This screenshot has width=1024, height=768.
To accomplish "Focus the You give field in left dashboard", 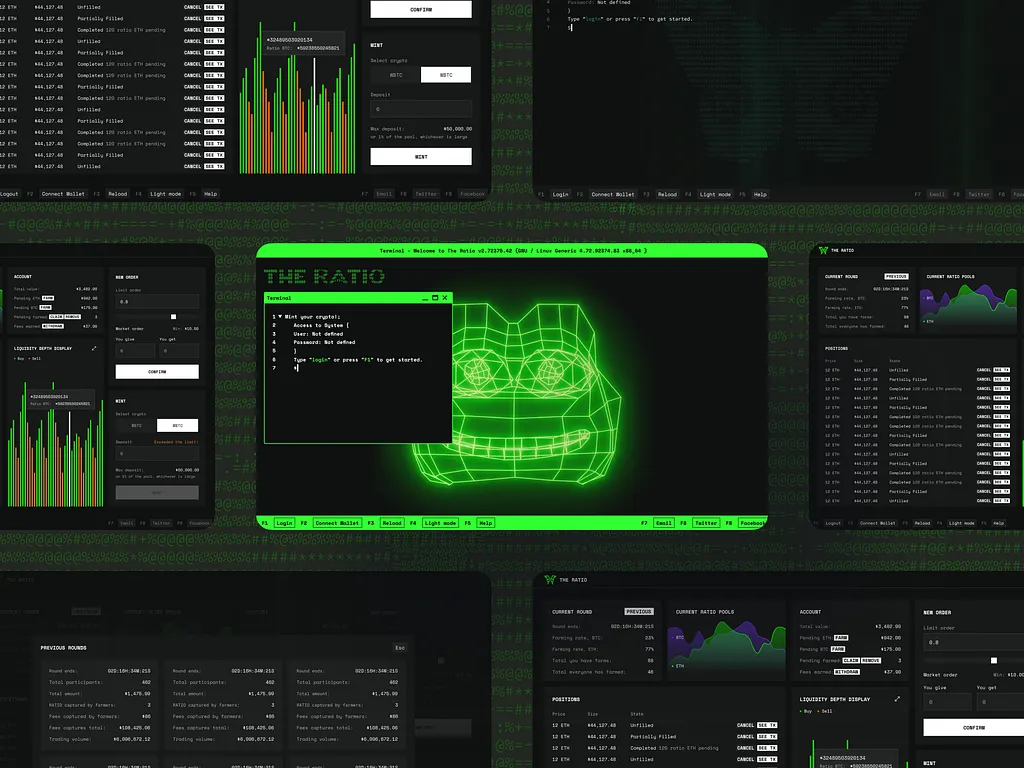I will [x=135, y=351].
